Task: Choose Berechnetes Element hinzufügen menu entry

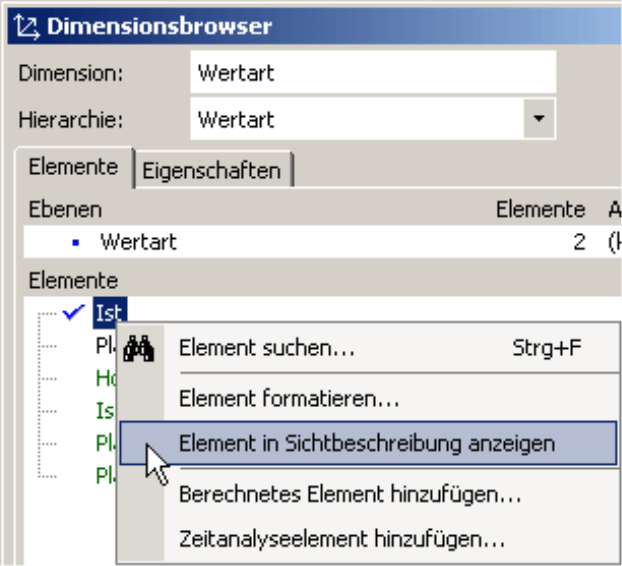Action: click(349, 494)
